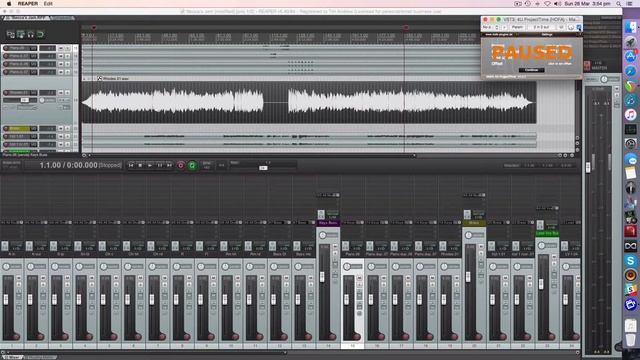Open Finder from the Dock
This screenshot has height=360, width=640.
631,27
